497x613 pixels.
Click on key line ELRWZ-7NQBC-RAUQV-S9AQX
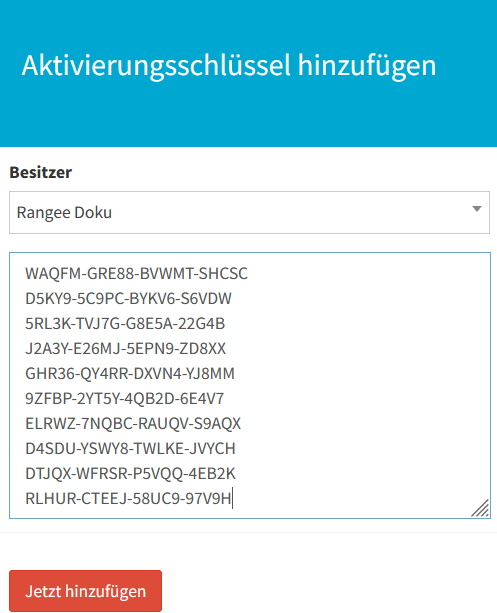[x=133, y=423]
